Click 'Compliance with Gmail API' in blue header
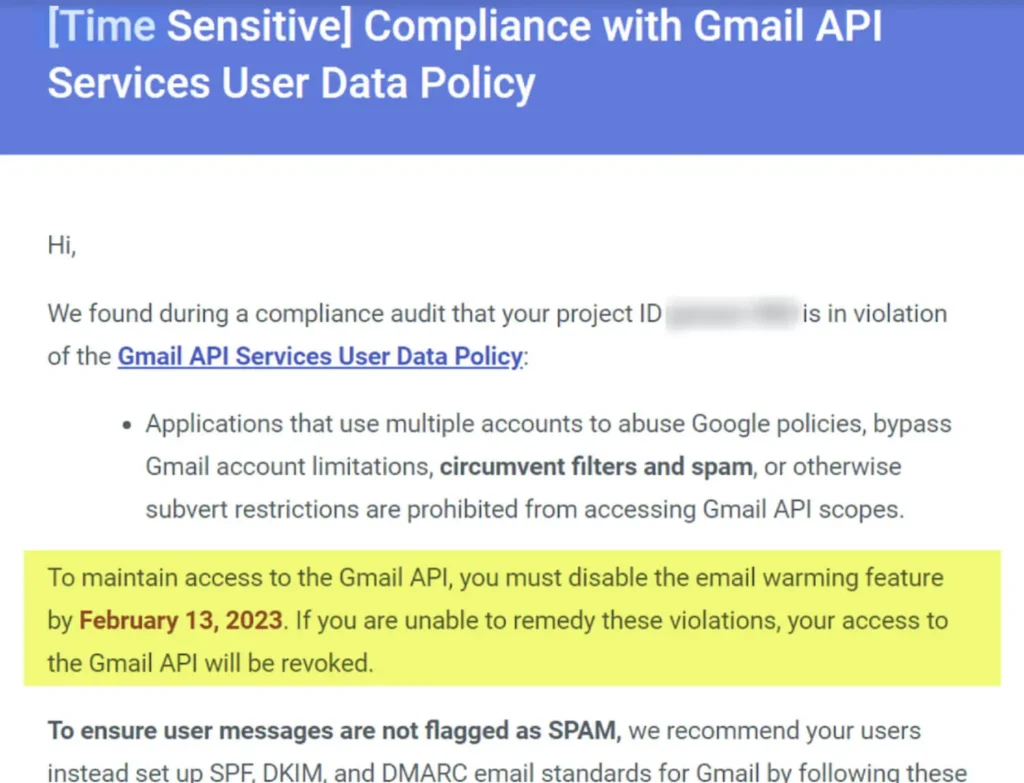1024x783 pixels. (x=622, y=26)
